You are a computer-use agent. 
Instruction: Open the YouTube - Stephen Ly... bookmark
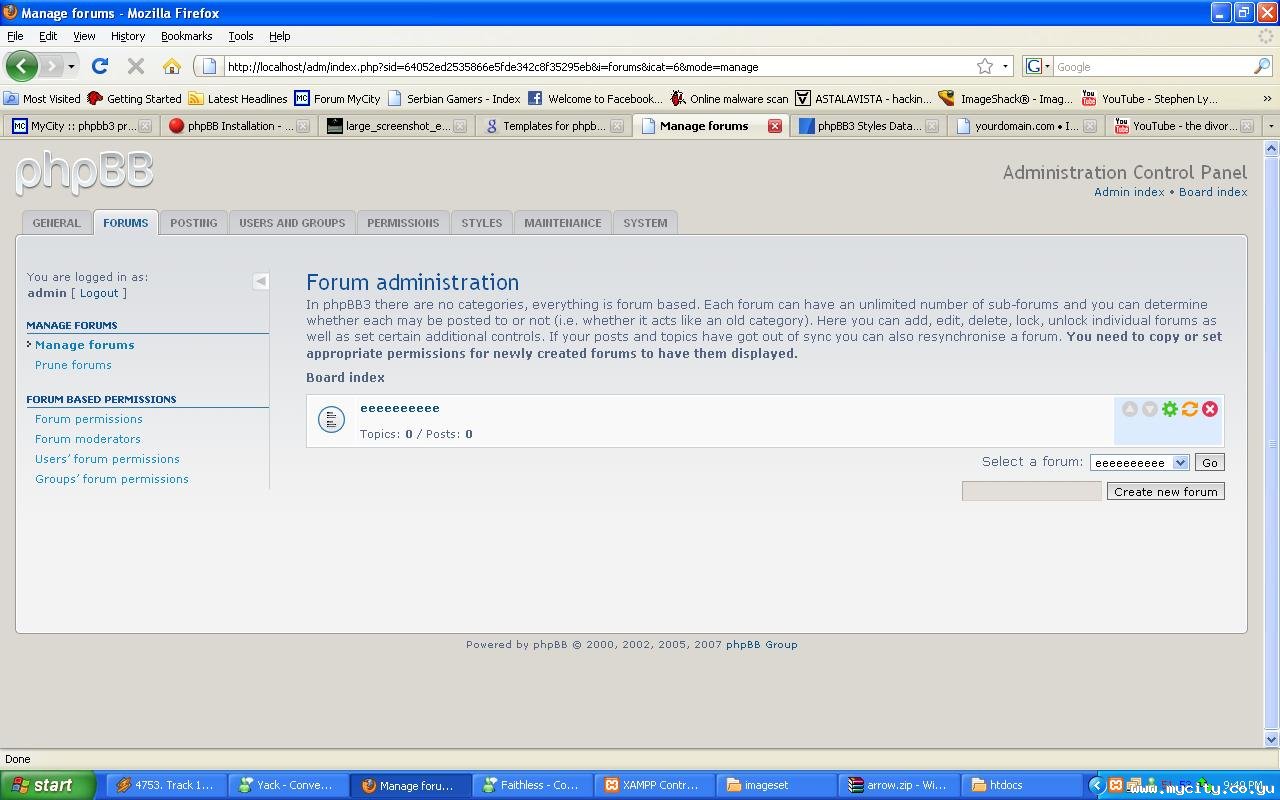pos(1150,98)
